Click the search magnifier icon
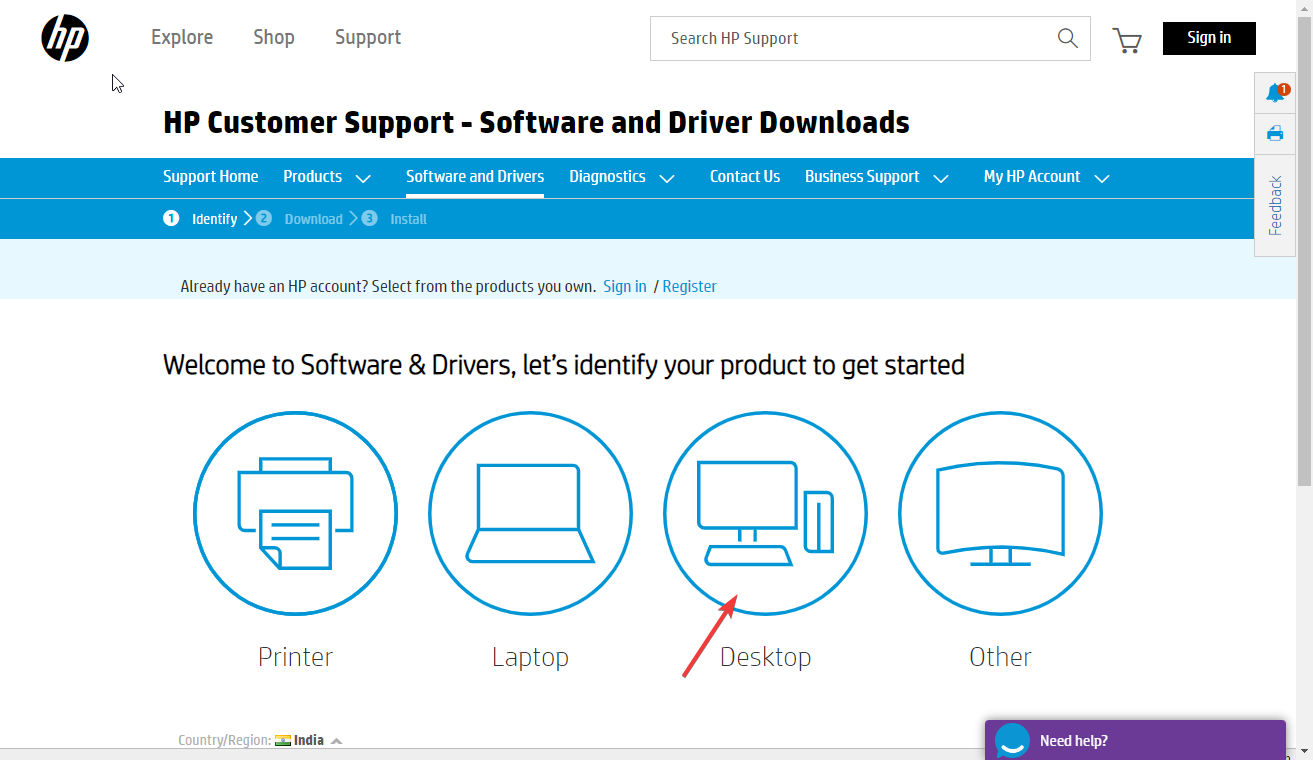Screen dimensions: 1313x760 1067,38
